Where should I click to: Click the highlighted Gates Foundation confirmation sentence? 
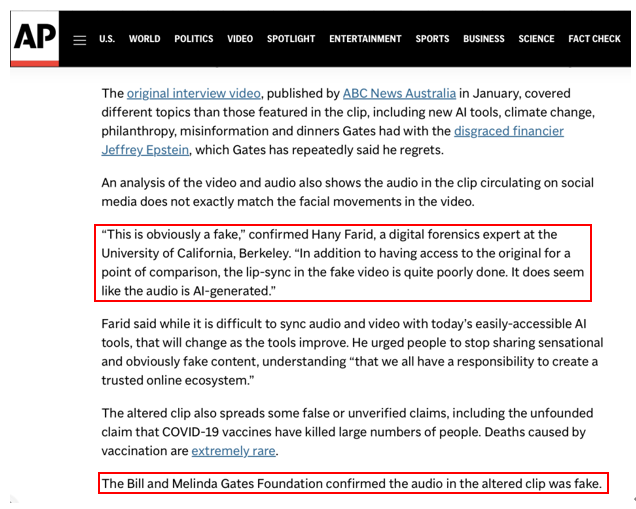point(352,484)
